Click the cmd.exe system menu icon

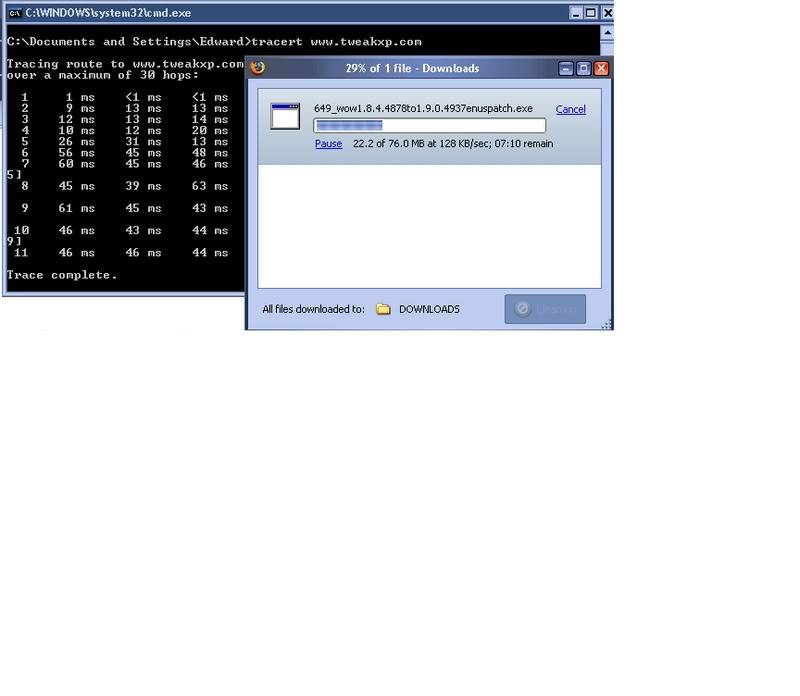(14, 13)
